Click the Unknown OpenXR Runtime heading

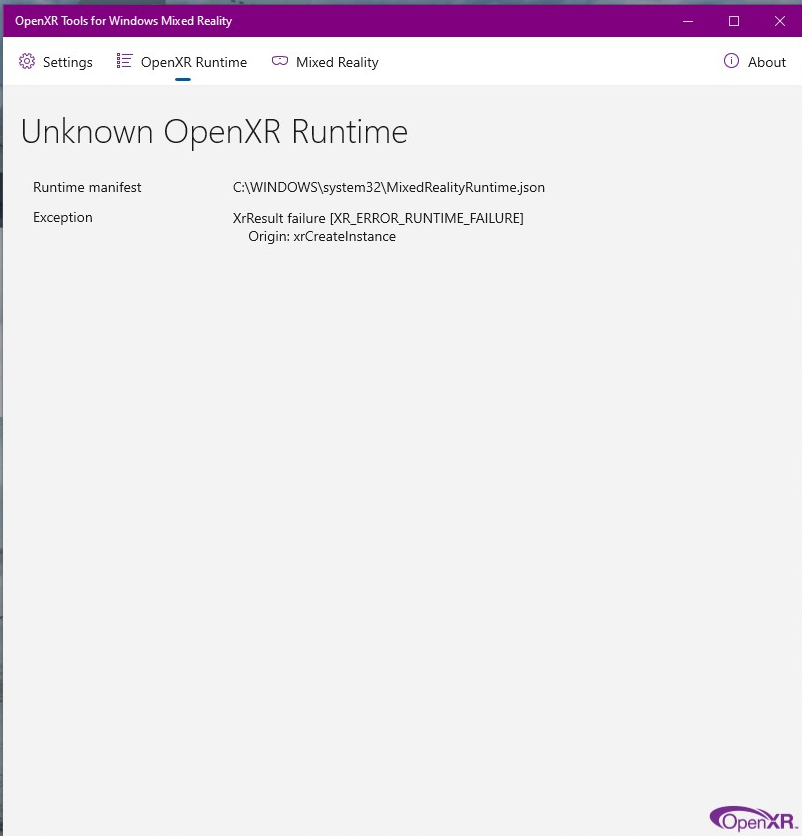[214, 131]
